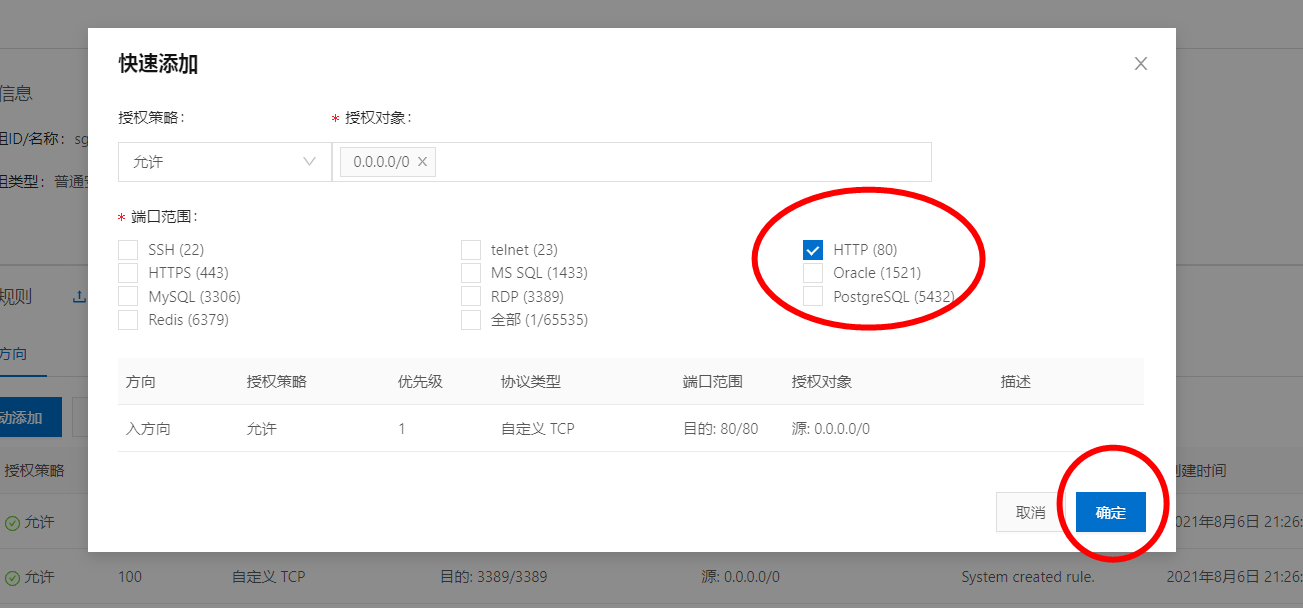Screen dimensions: 1303x608
Task: Check the MS SQL (1433) option
Action: (471, 273)
